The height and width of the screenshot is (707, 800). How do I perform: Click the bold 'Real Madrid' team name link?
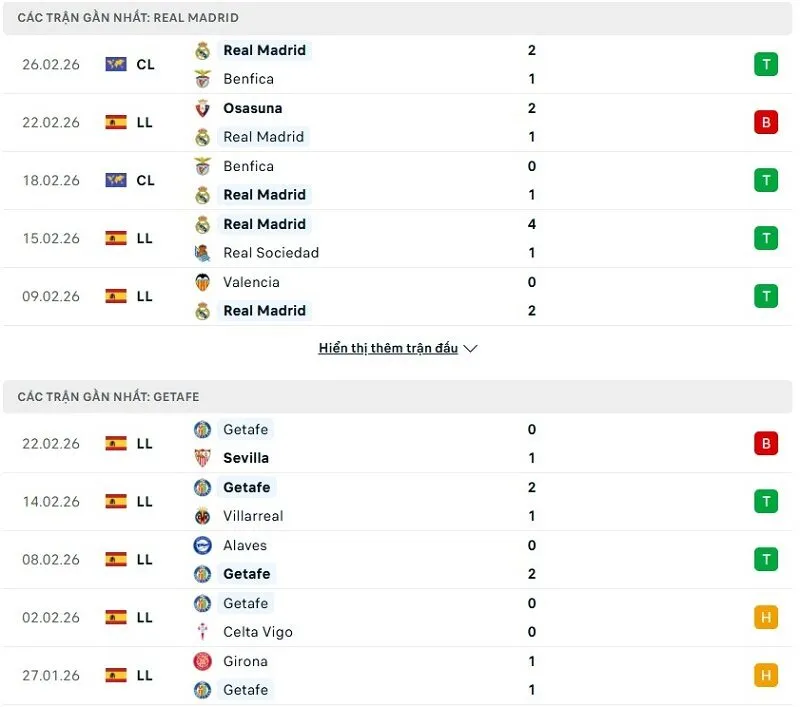pyautogui.click(x=264, y=50)
